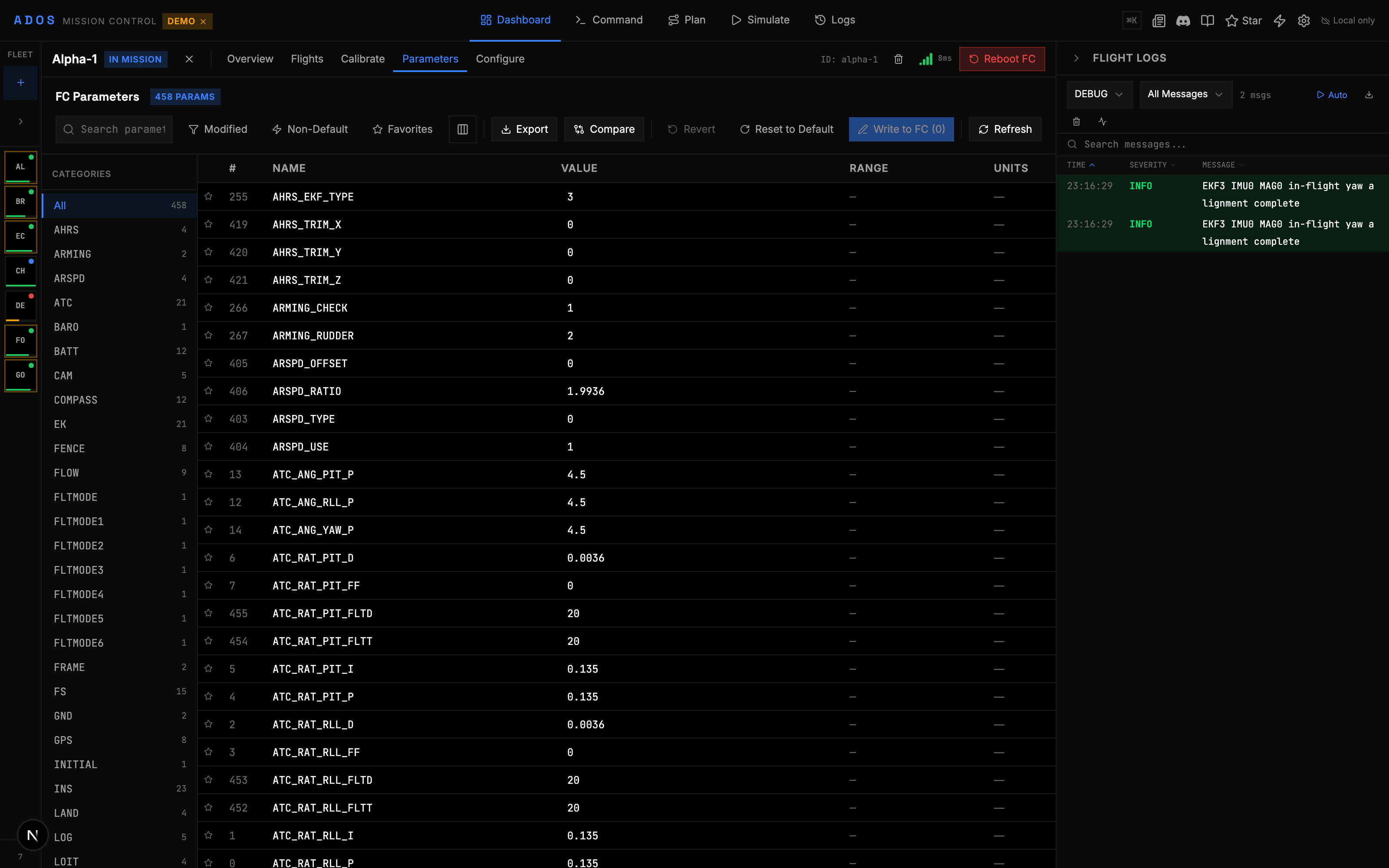
Task: Clear flight logs trash icon
Action: pyautogui.click(x=1076, y=122)
